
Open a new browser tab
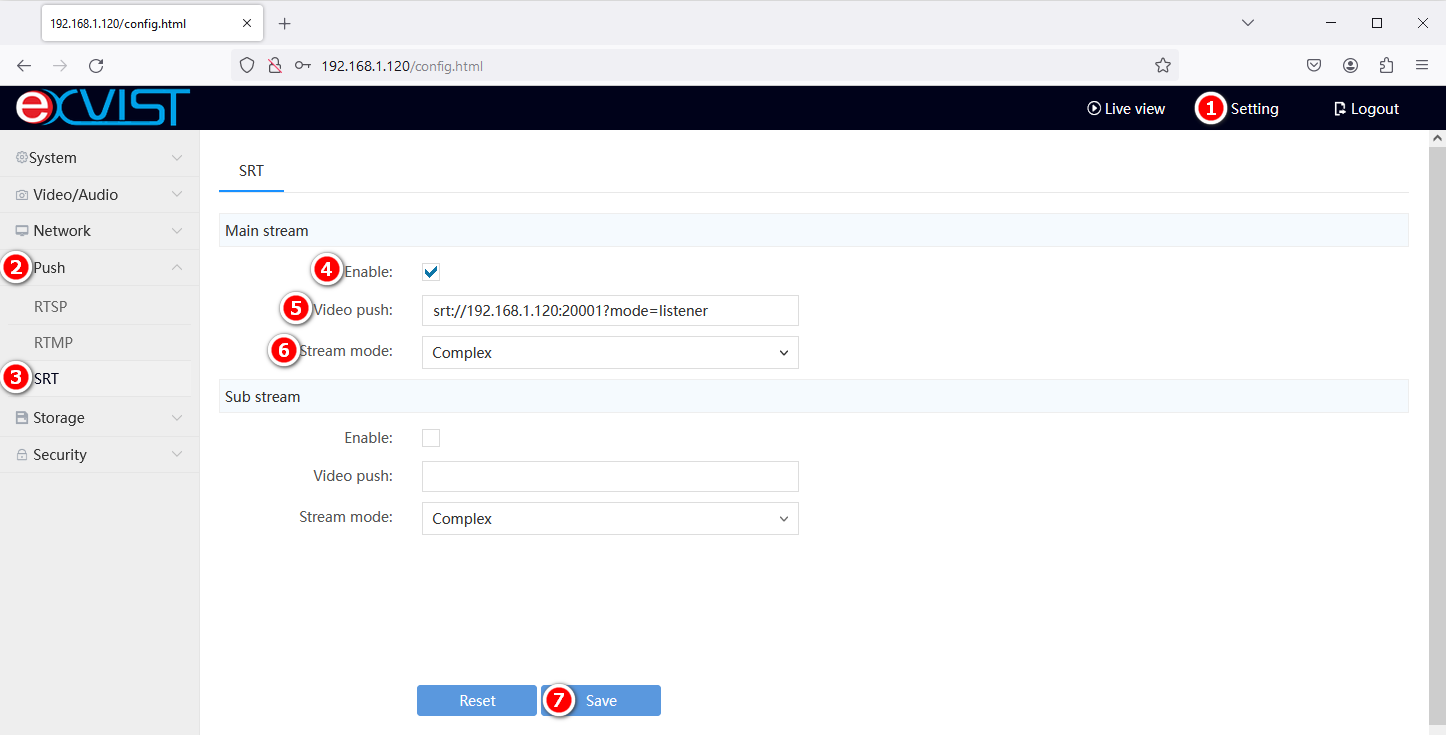point(285,24)
